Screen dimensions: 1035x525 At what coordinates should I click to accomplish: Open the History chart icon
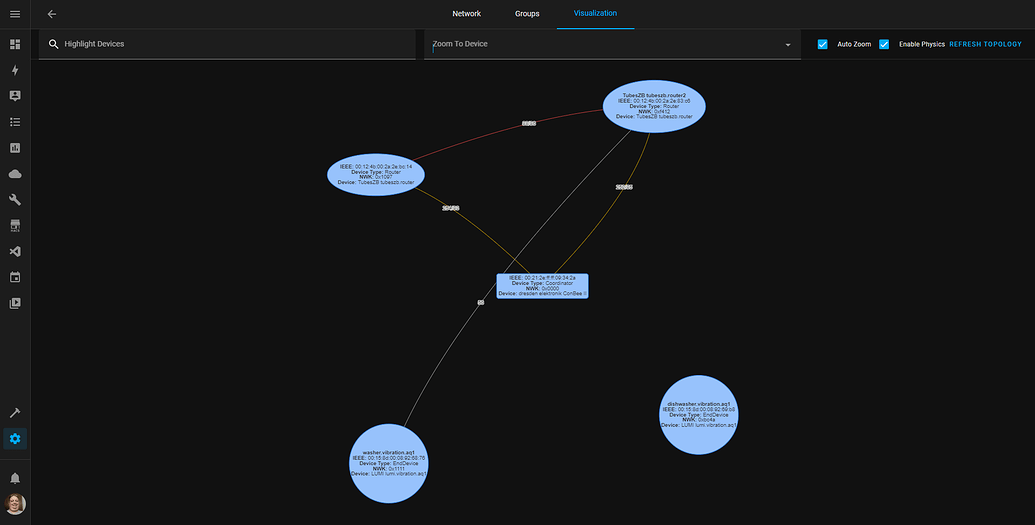click(x=15, y=148)
